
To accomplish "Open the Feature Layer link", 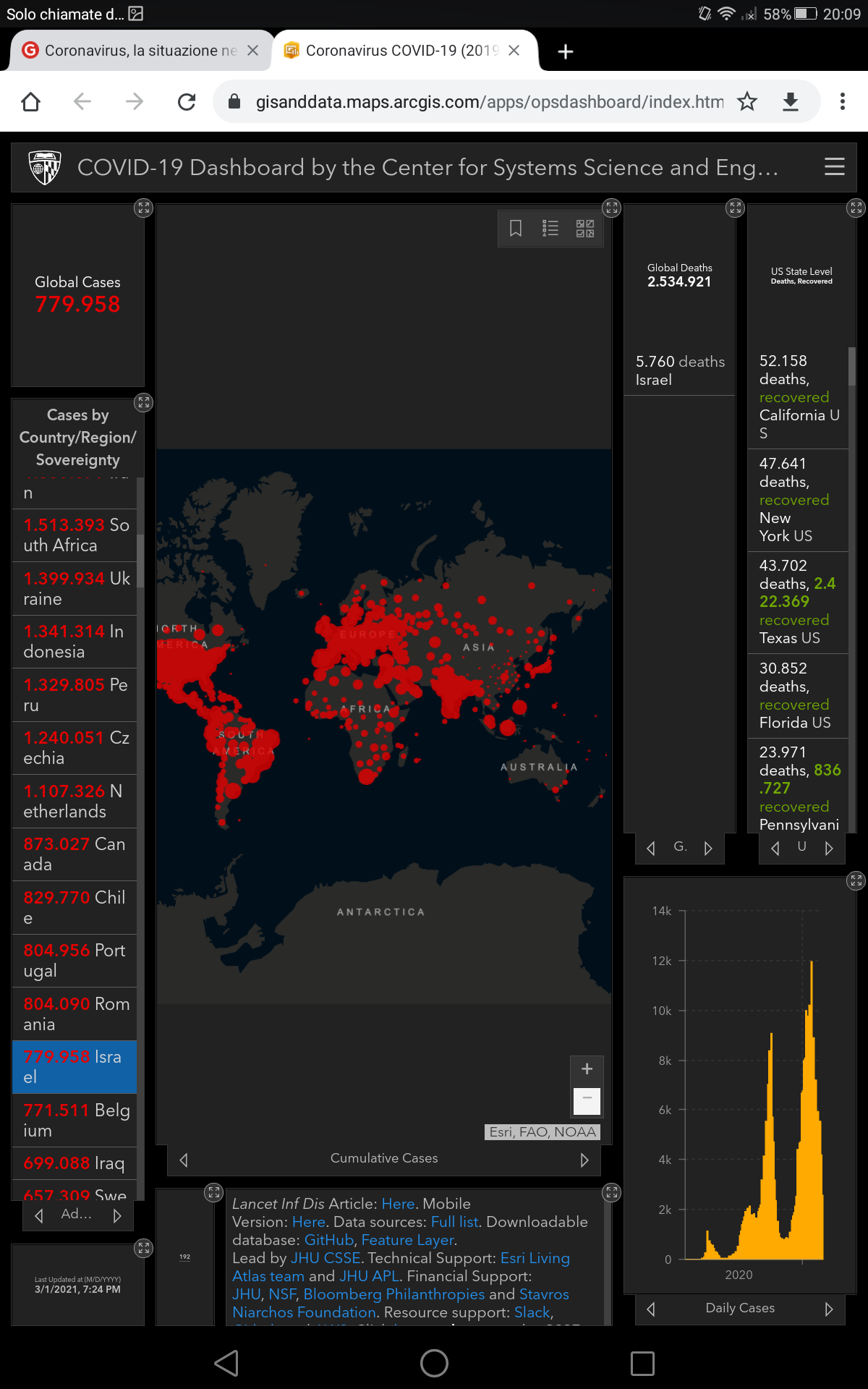I will tap(407, 1240).
